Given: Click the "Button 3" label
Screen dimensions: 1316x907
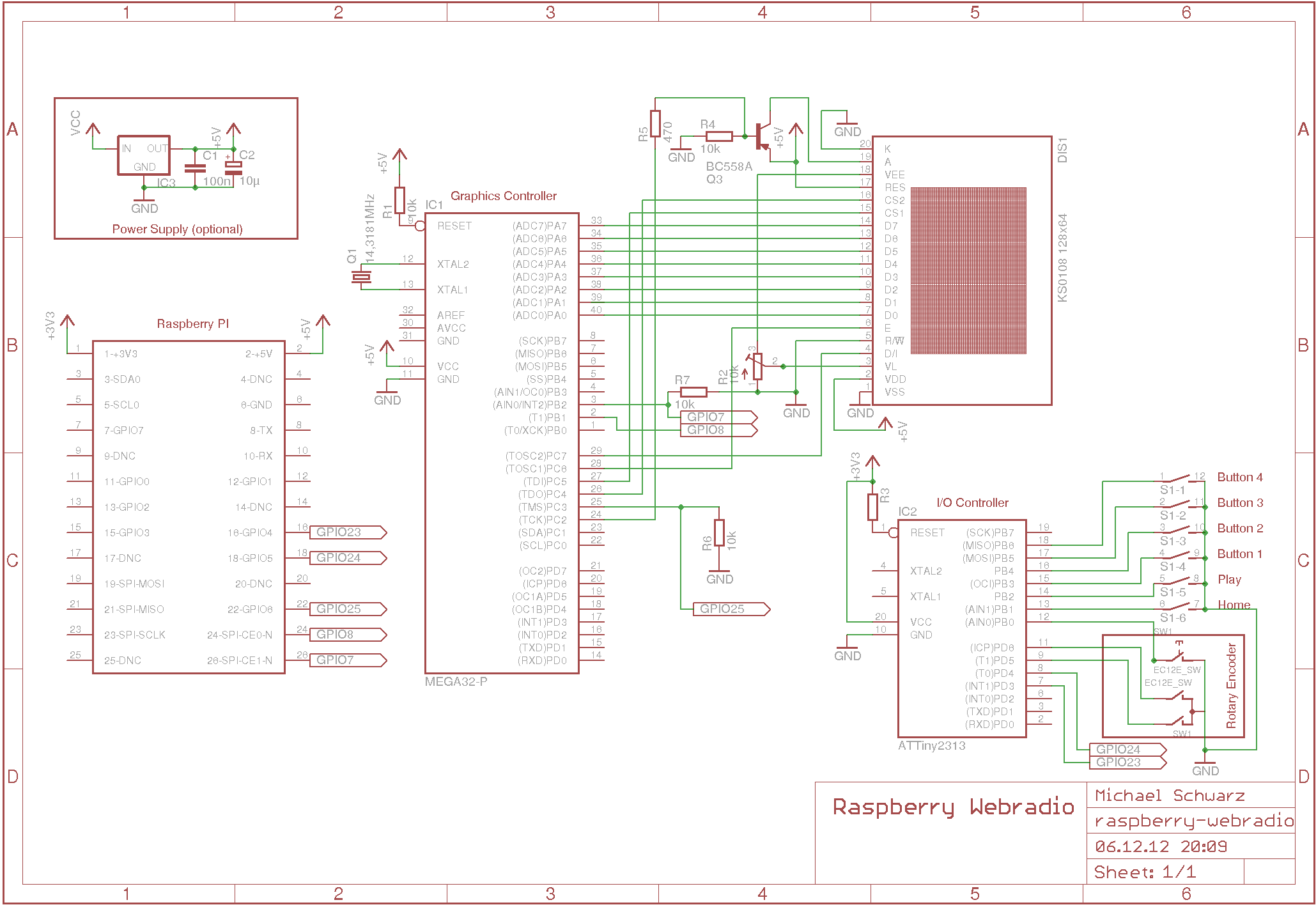Looking at the screenshot, I should pyautogui.click(x=1240, y=503).
